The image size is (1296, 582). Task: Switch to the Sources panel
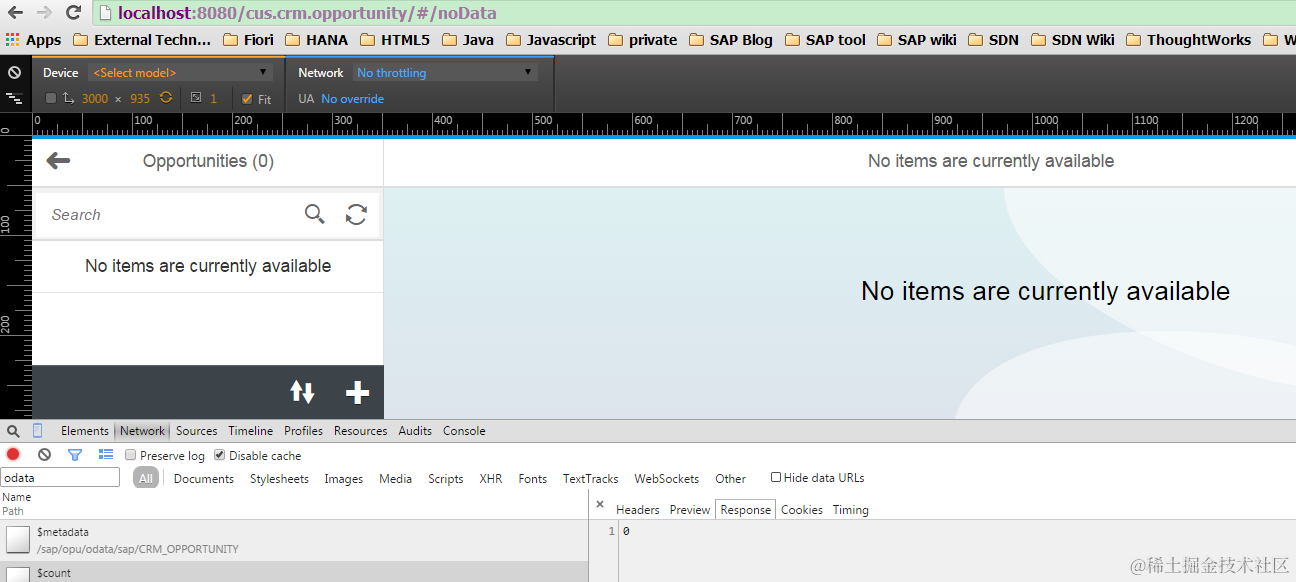[x=197, y=431]
